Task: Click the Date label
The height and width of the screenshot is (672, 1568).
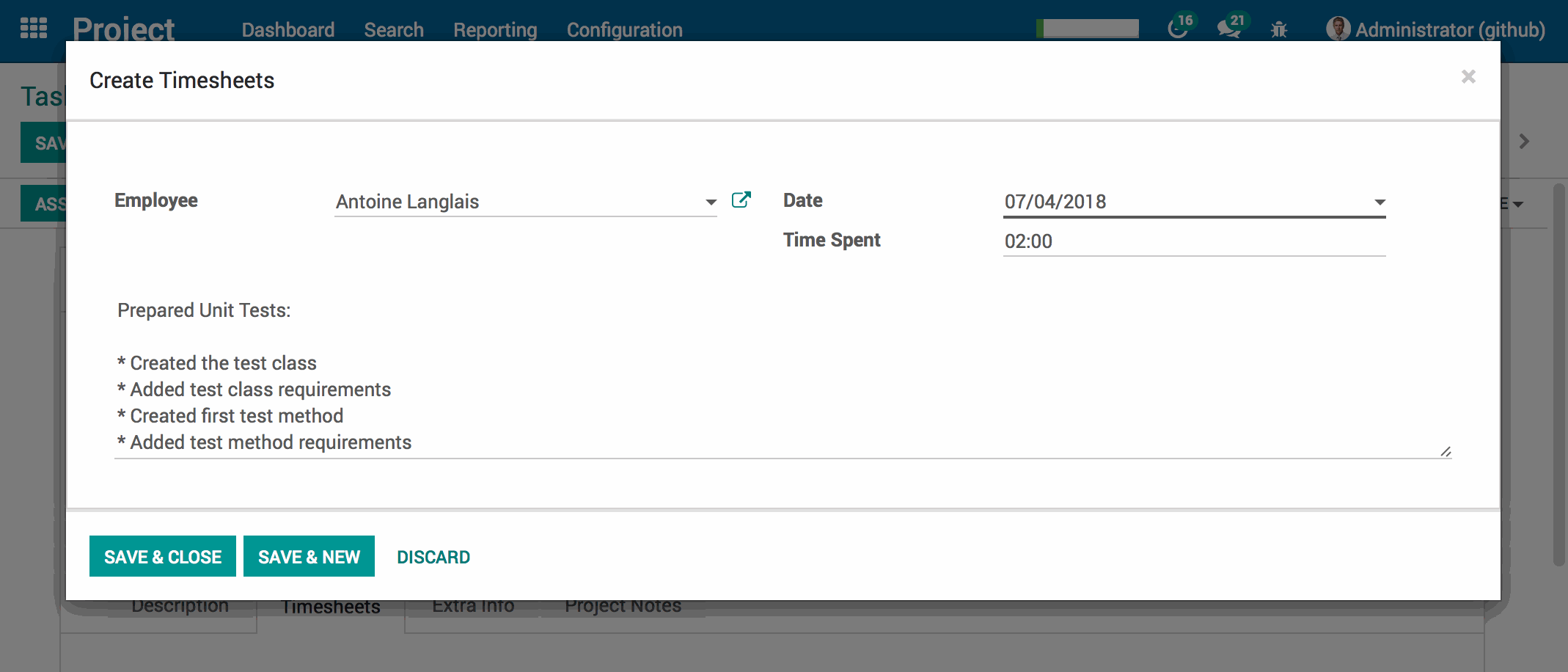Action: point(802,200)
